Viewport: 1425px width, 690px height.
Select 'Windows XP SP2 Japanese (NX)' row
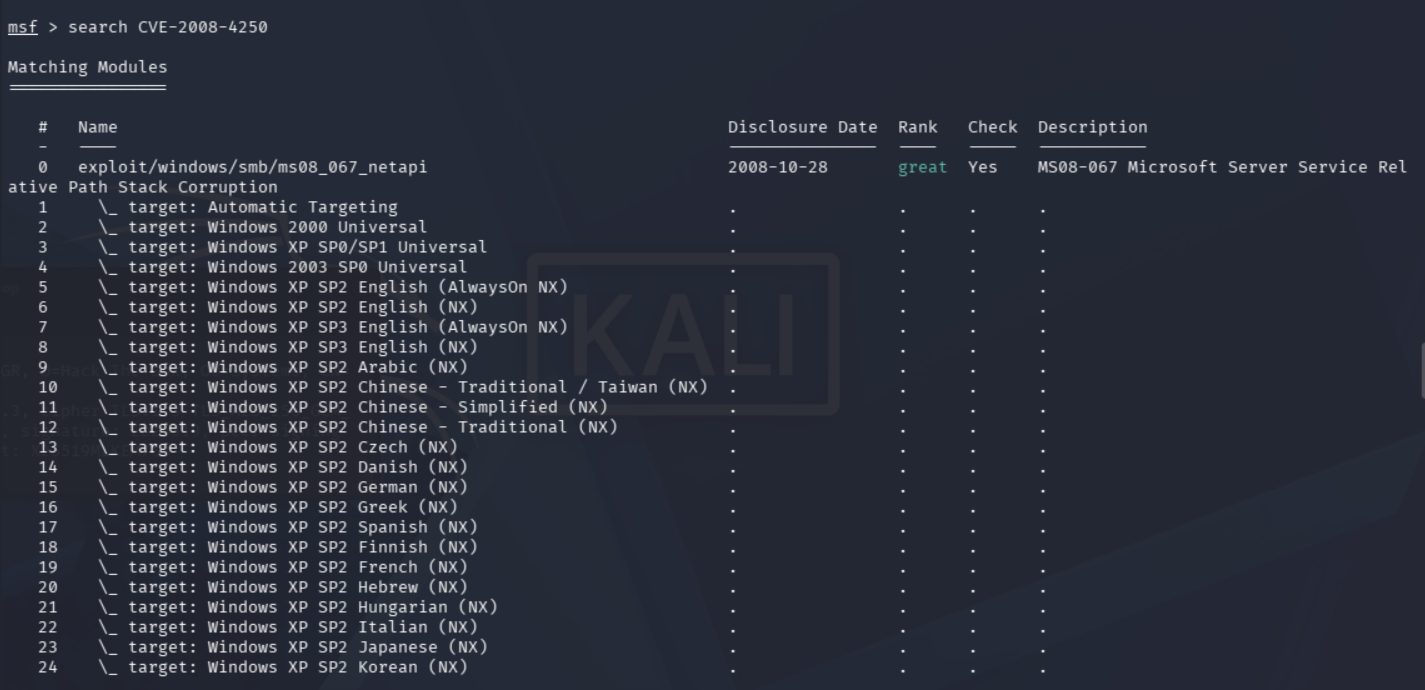pyautogui.click(x=293, y=647)
